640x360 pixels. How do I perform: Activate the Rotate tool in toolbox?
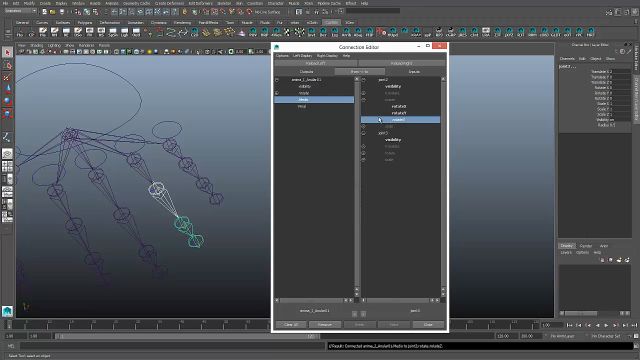point(7,101)
